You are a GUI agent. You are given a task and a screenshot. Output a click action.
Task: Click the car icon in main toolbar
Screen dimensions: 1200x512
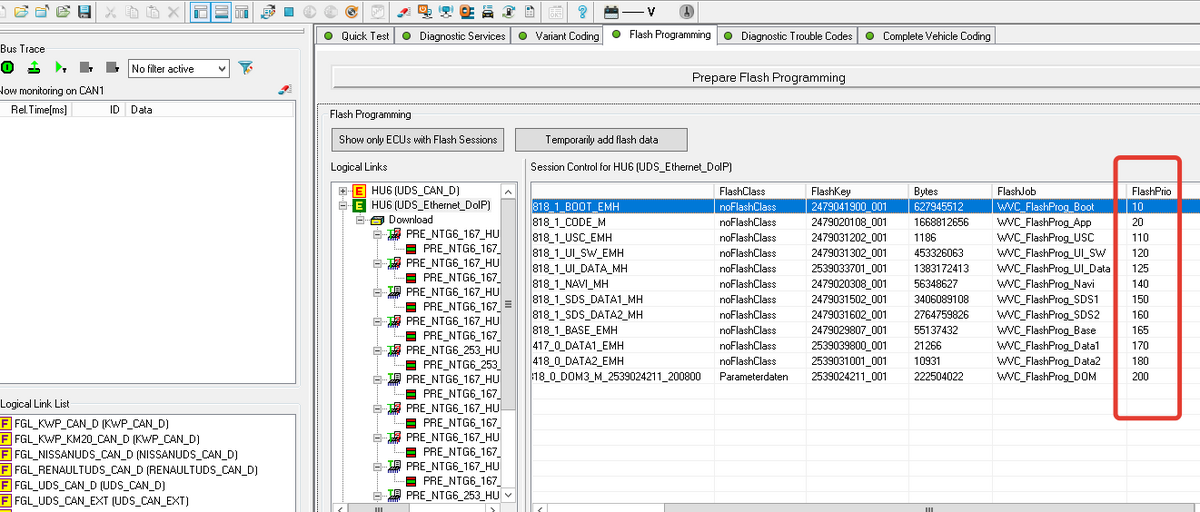pos(487,12)
